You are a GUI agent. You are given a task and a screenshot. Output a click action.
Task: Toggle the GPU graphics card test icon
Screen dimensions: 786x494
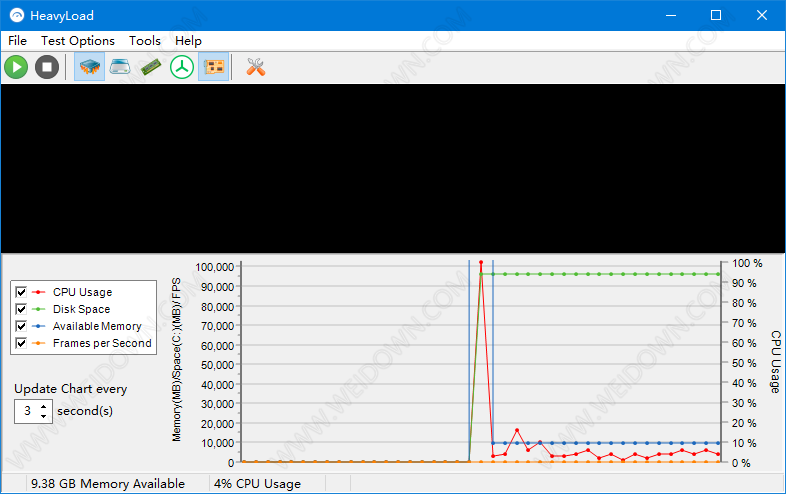tap(212, 67)
